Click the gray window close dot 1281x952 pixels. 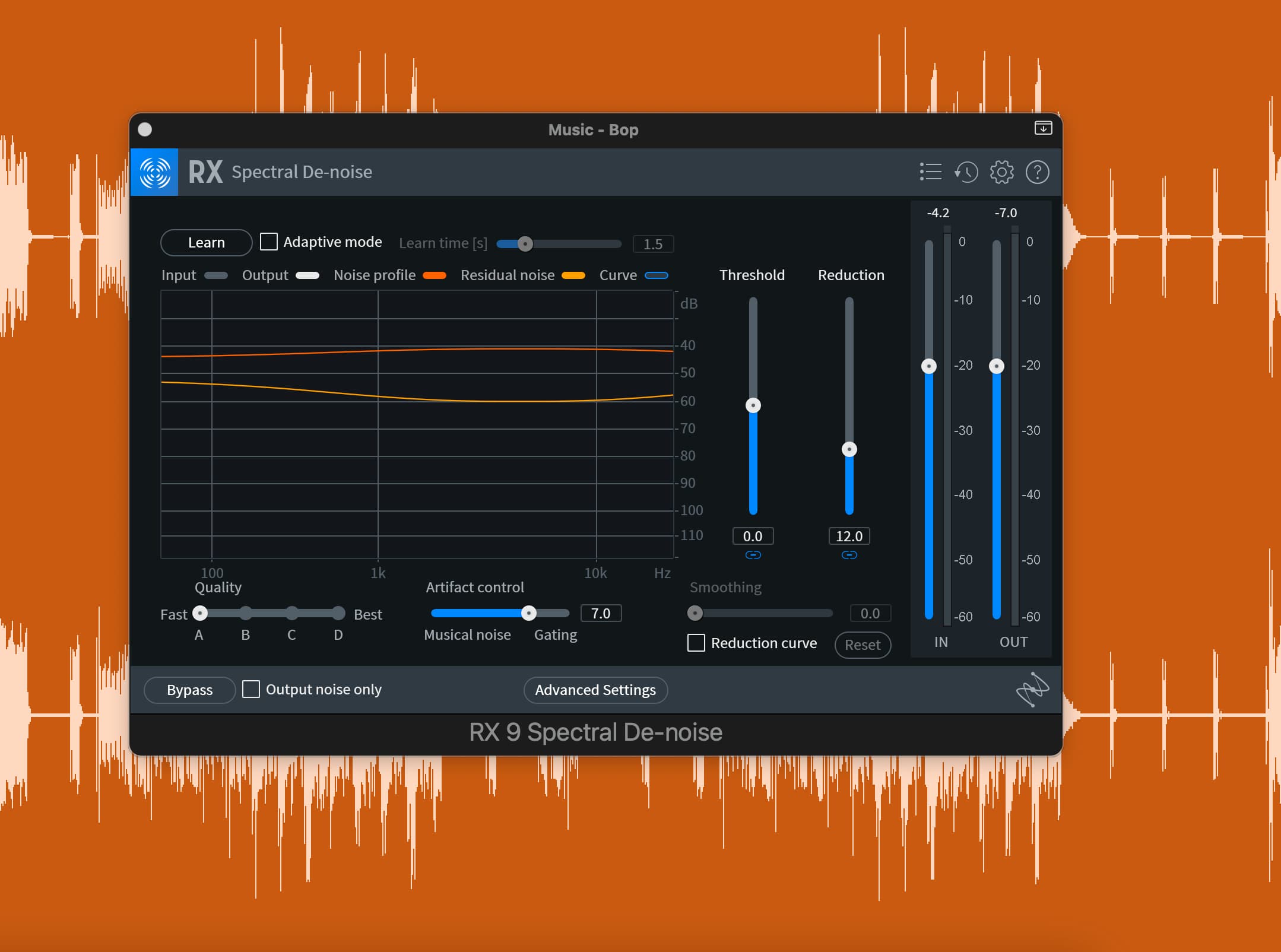click(145, 129)
